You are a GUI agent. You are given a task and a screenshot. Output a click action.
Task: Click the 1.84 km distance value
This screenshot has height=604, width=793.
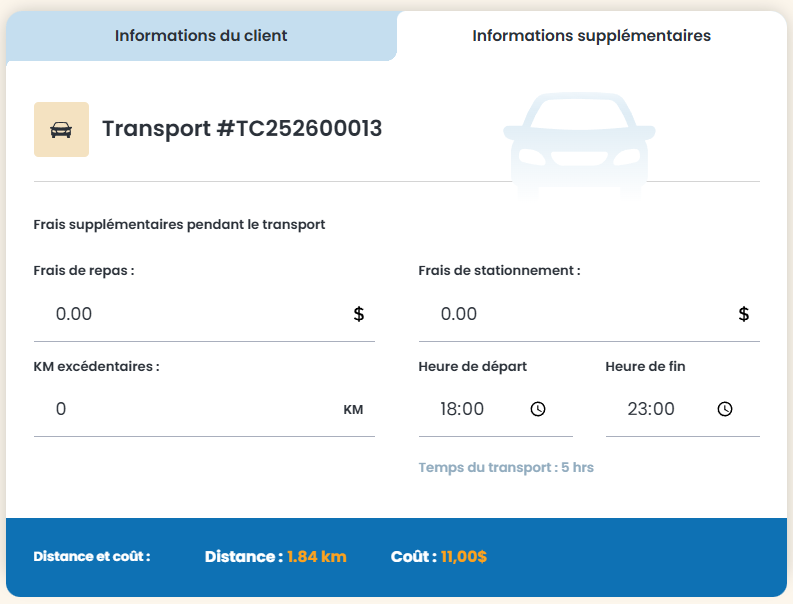317,556
